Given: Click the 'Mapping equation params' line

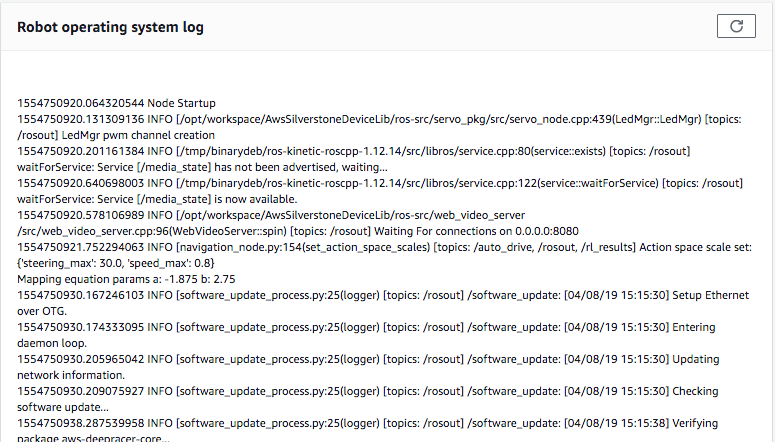Looking at the screenshot, I should [125, 279].
